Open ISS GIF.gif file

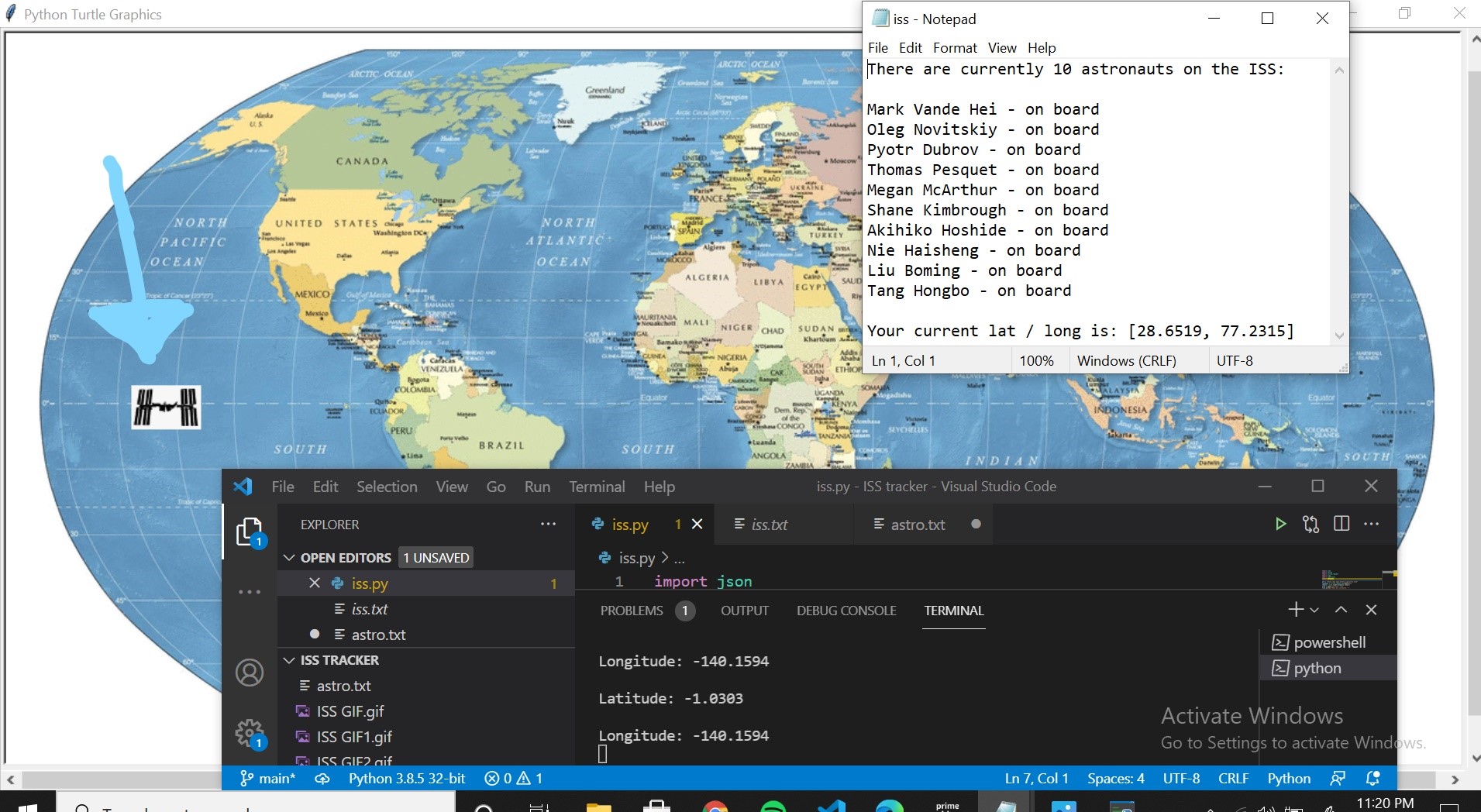point(426,711)
